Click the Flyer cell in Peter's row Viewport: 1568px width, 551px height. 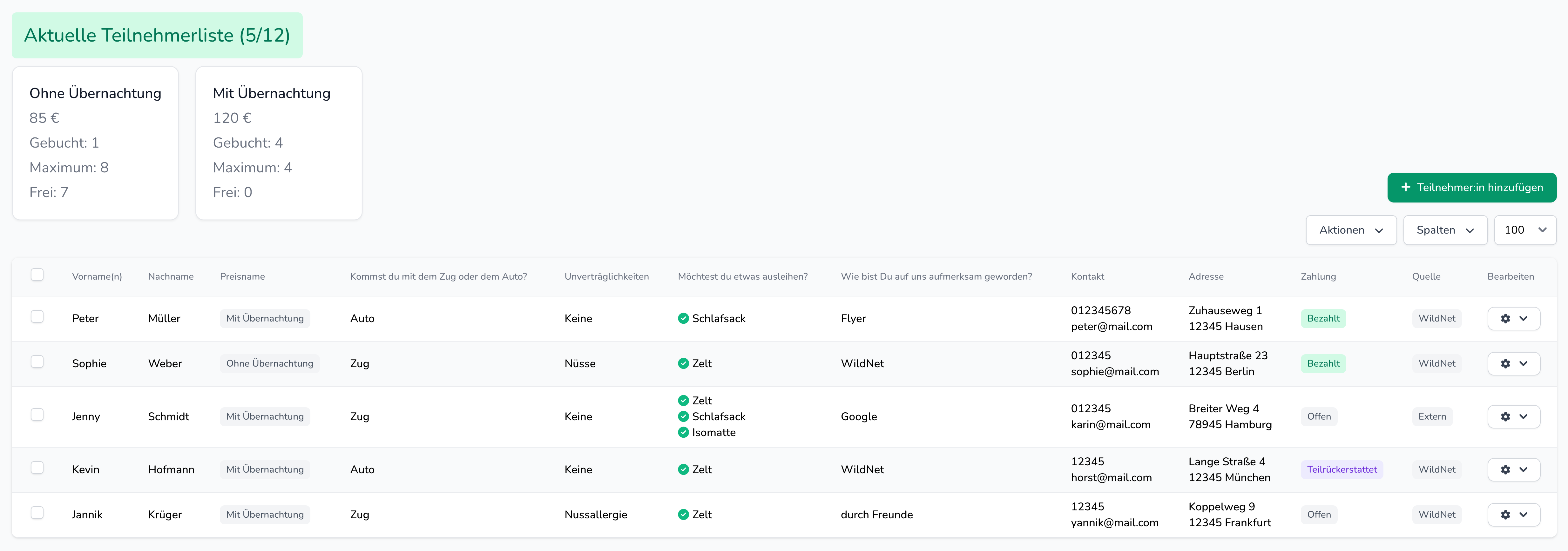pyautogui.click(x=853, y=319)
